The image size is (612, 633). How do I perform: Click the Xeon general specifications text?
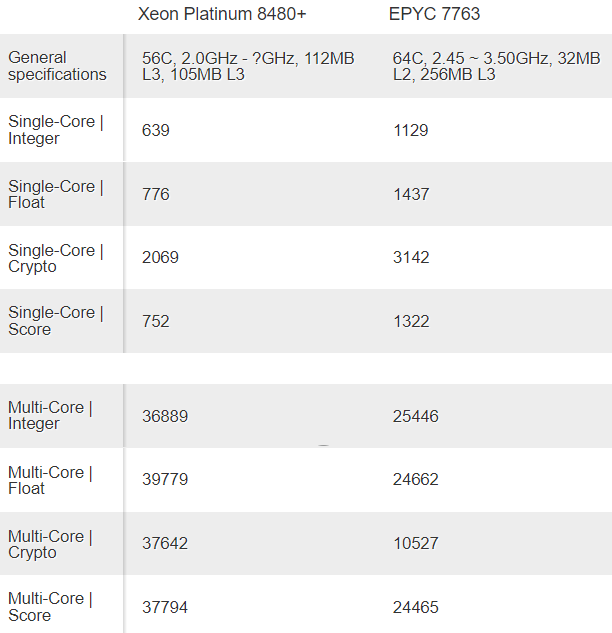(248, 66)
